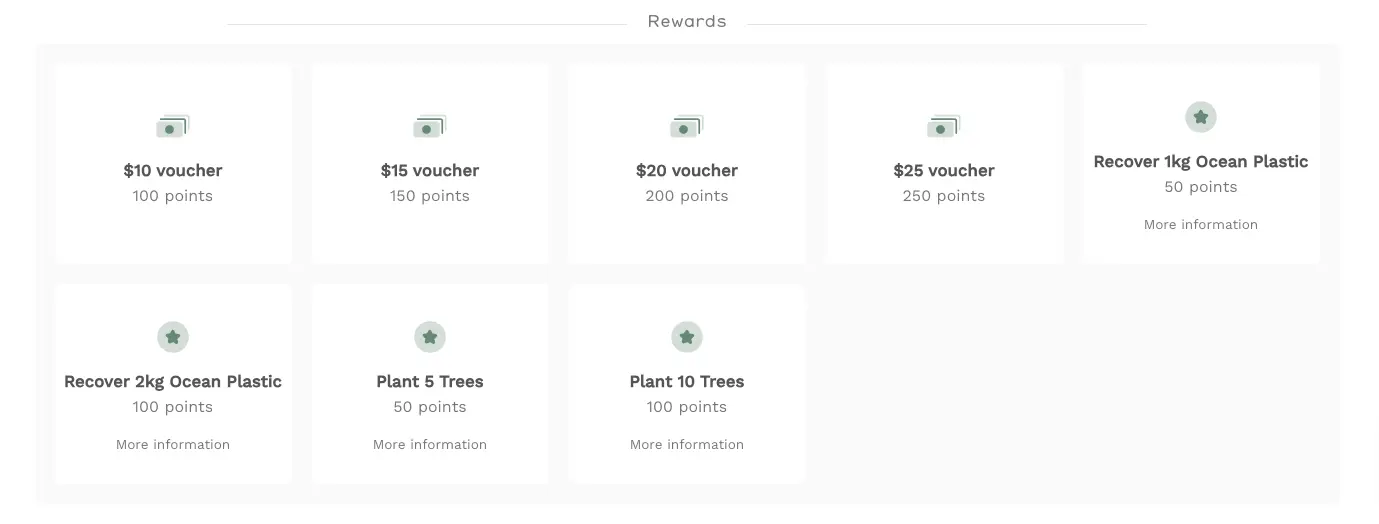Screen dimensions: 1379x524
Task: Select the Plant 5 Trees reward title
Action: click(x=430, y=382)
